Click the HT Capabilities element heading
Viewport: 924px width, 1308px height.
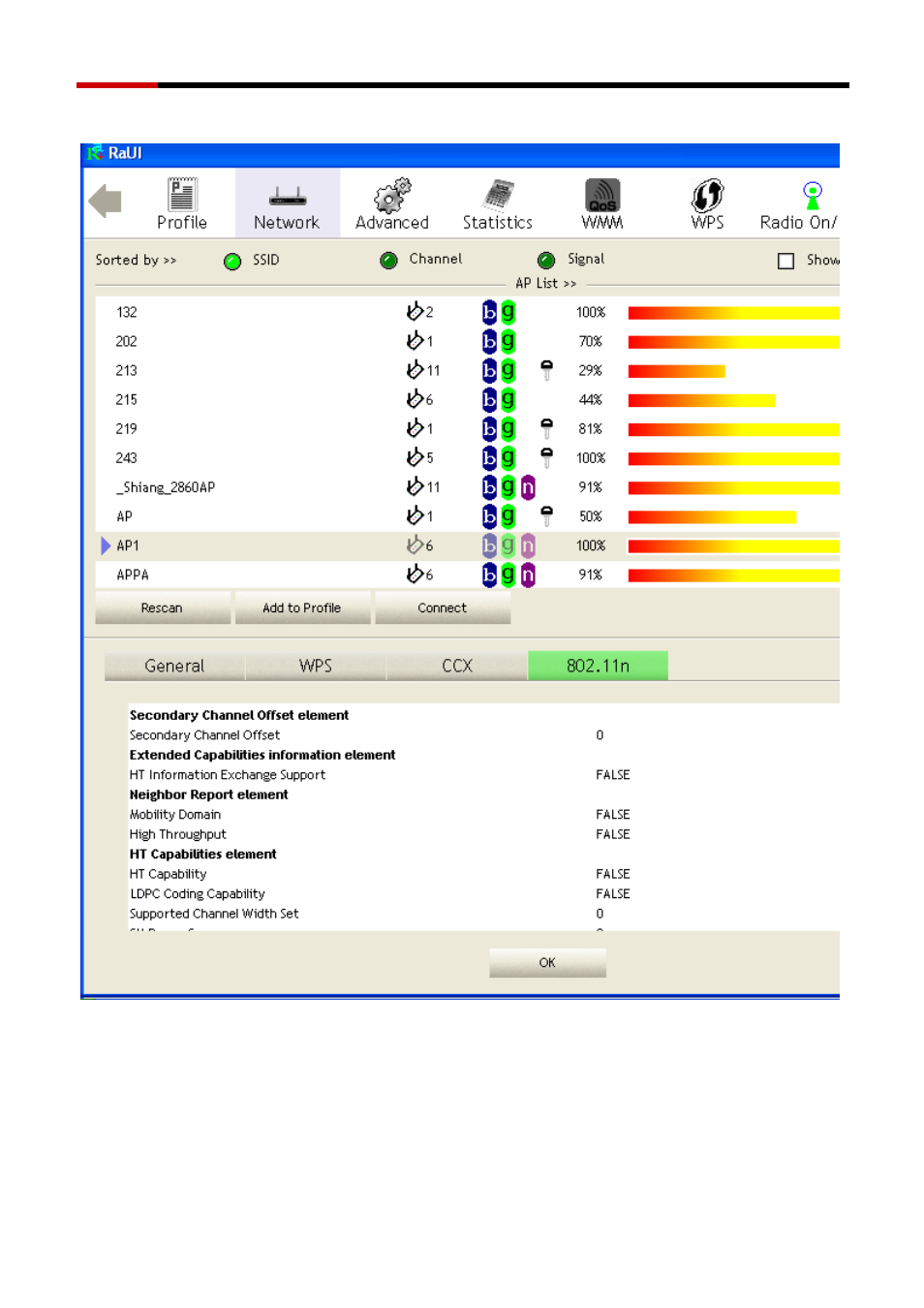(203, 855)
